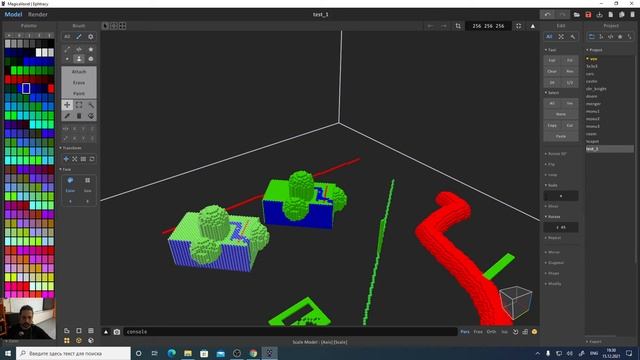Take a screenshot with the camera icon
640x360 pixels.
click(117, 332)
